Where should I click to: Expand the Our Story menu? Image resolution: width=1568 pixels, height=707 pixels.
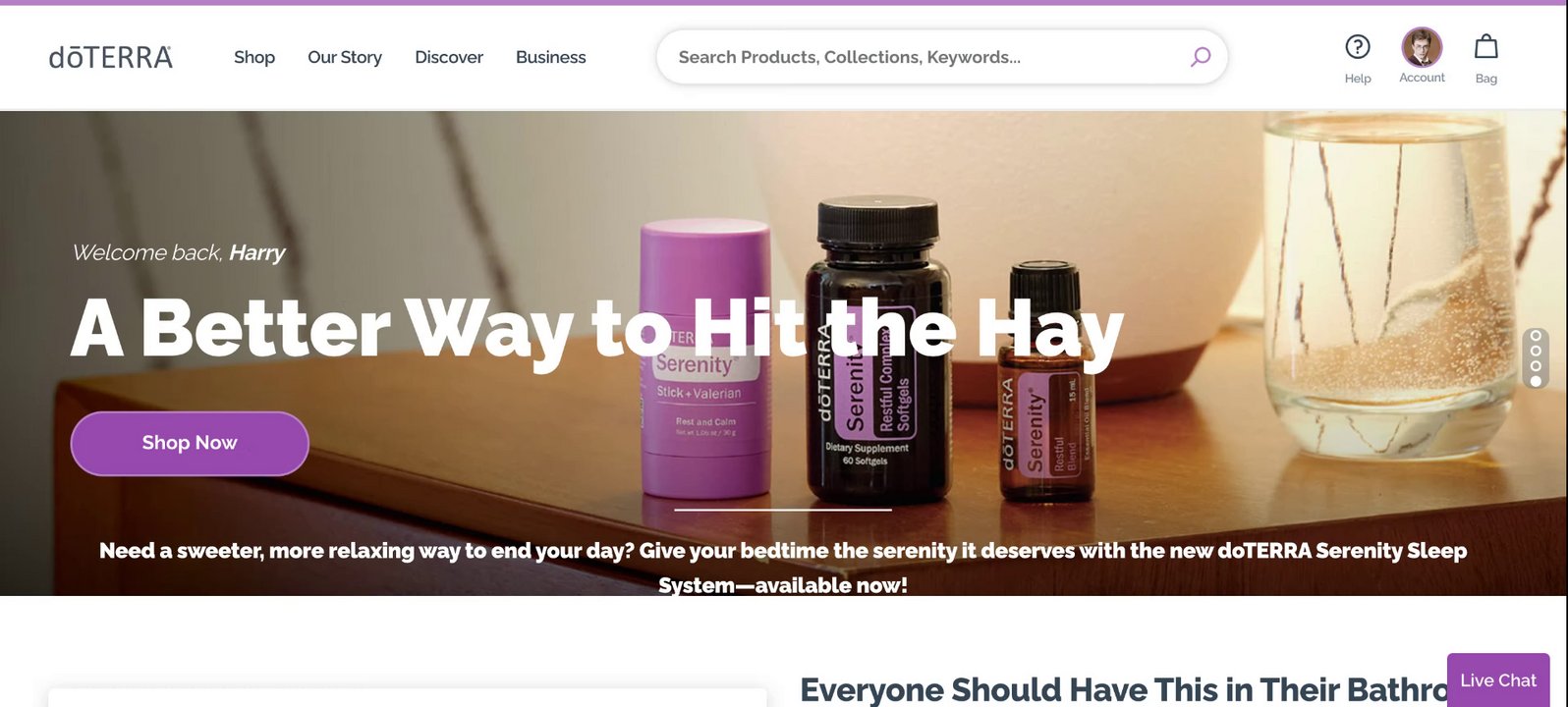coord(345,57)
